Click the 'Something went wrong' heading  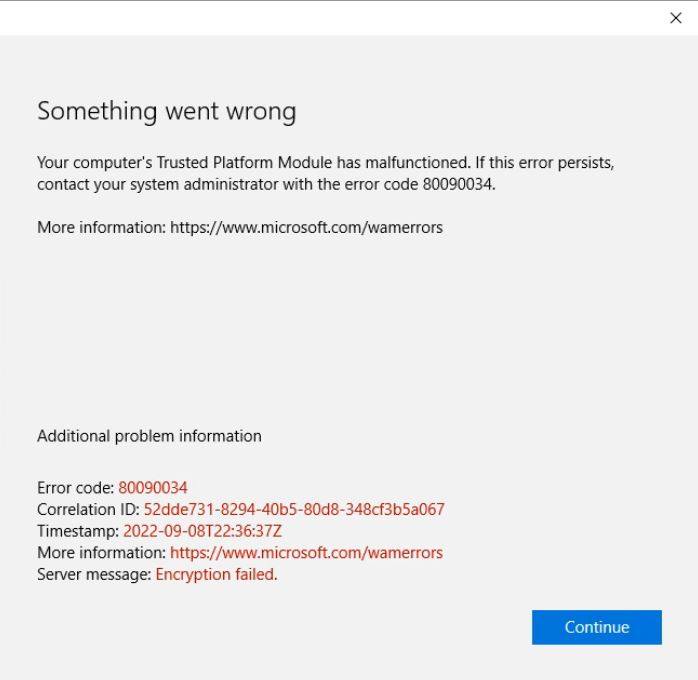click(x=166, y=111)
